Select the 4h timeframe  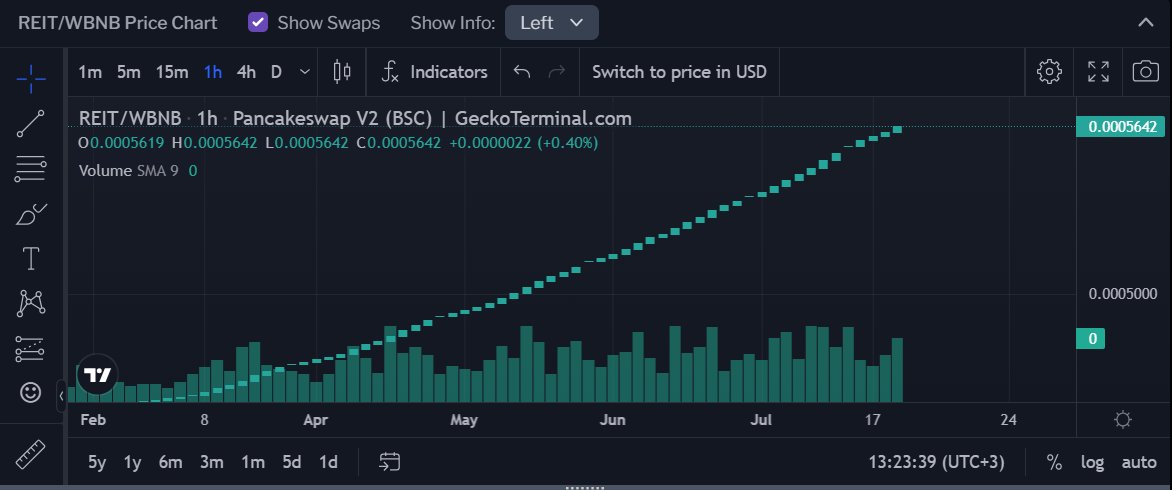246,72
